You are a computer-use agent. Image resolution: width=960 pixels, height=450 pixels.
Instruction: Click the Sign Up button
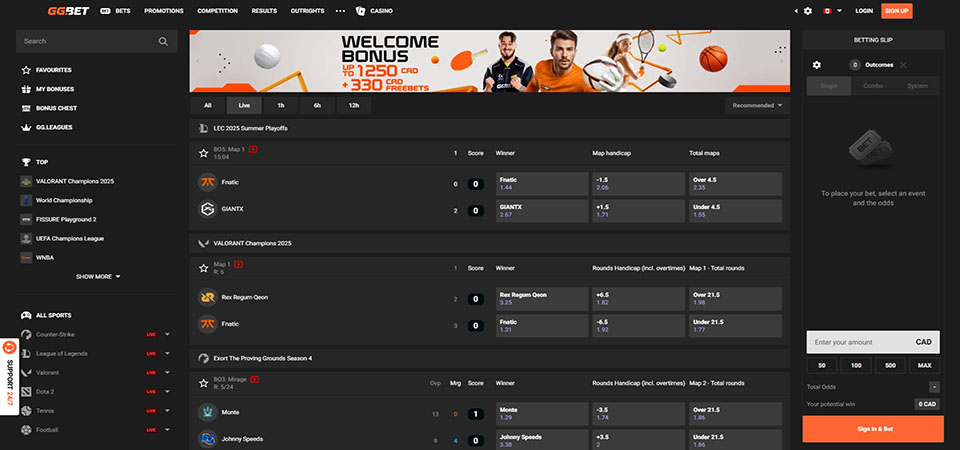[x=896, y=11]
